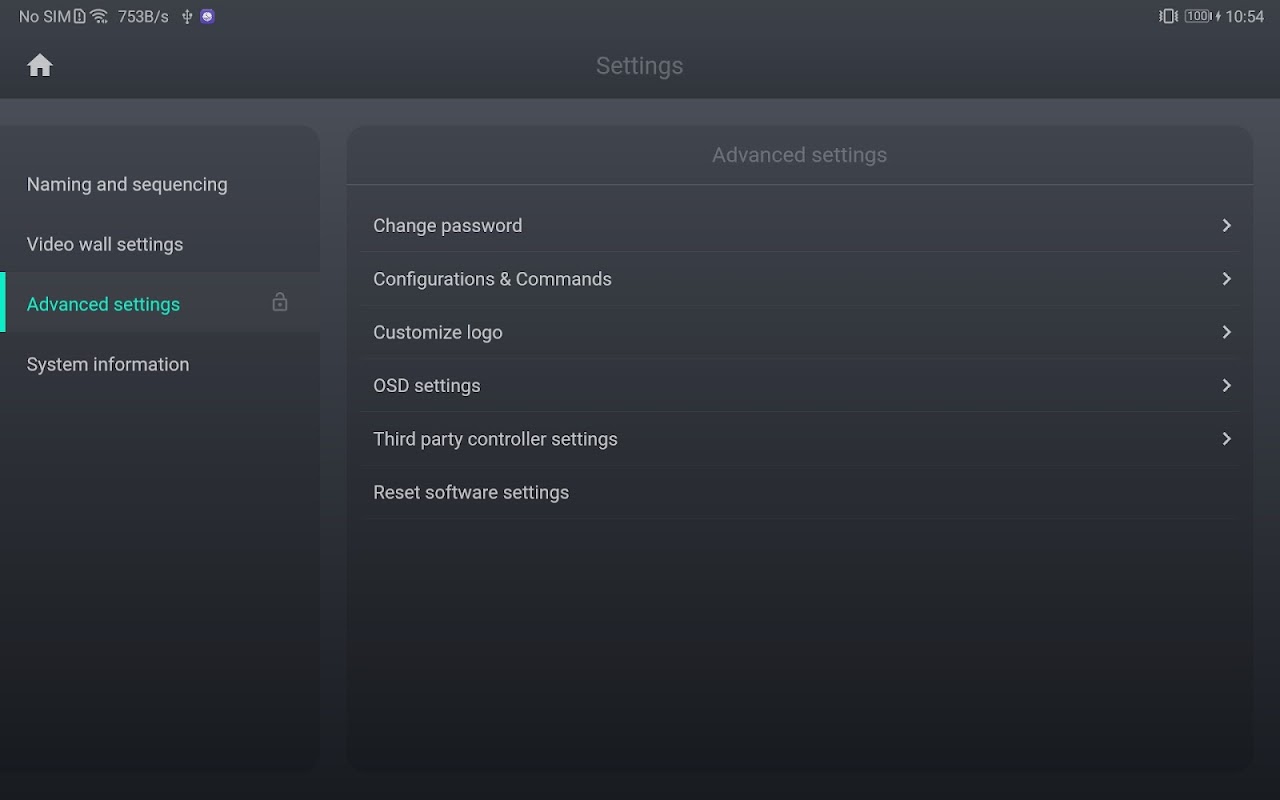Open the Customize logo entry
Image resolution: width=1280 pixels, height=800 pixels.
(800, 332)
